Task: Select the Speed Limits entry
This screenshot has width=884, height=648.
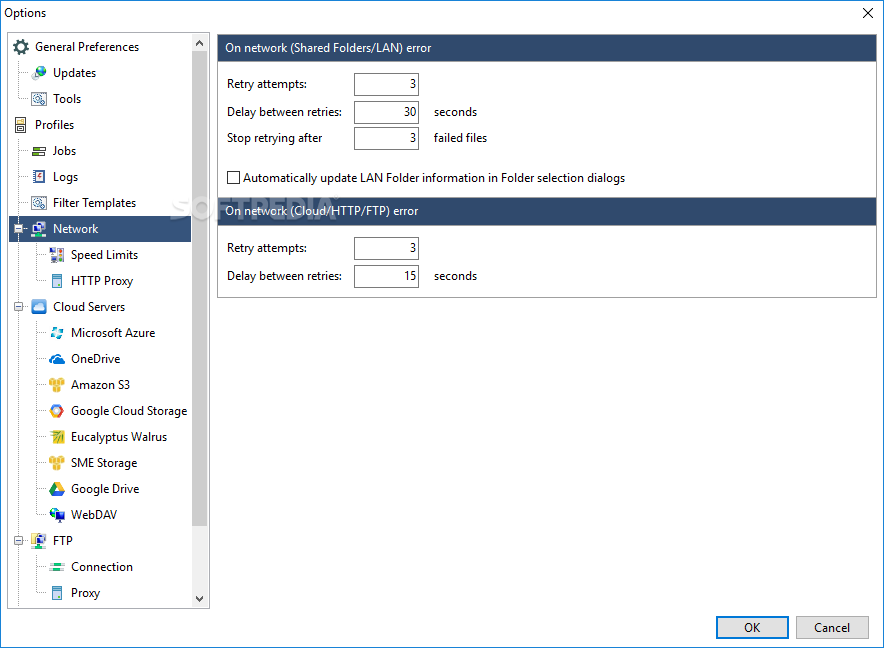Action: click(x=104, y=255)
